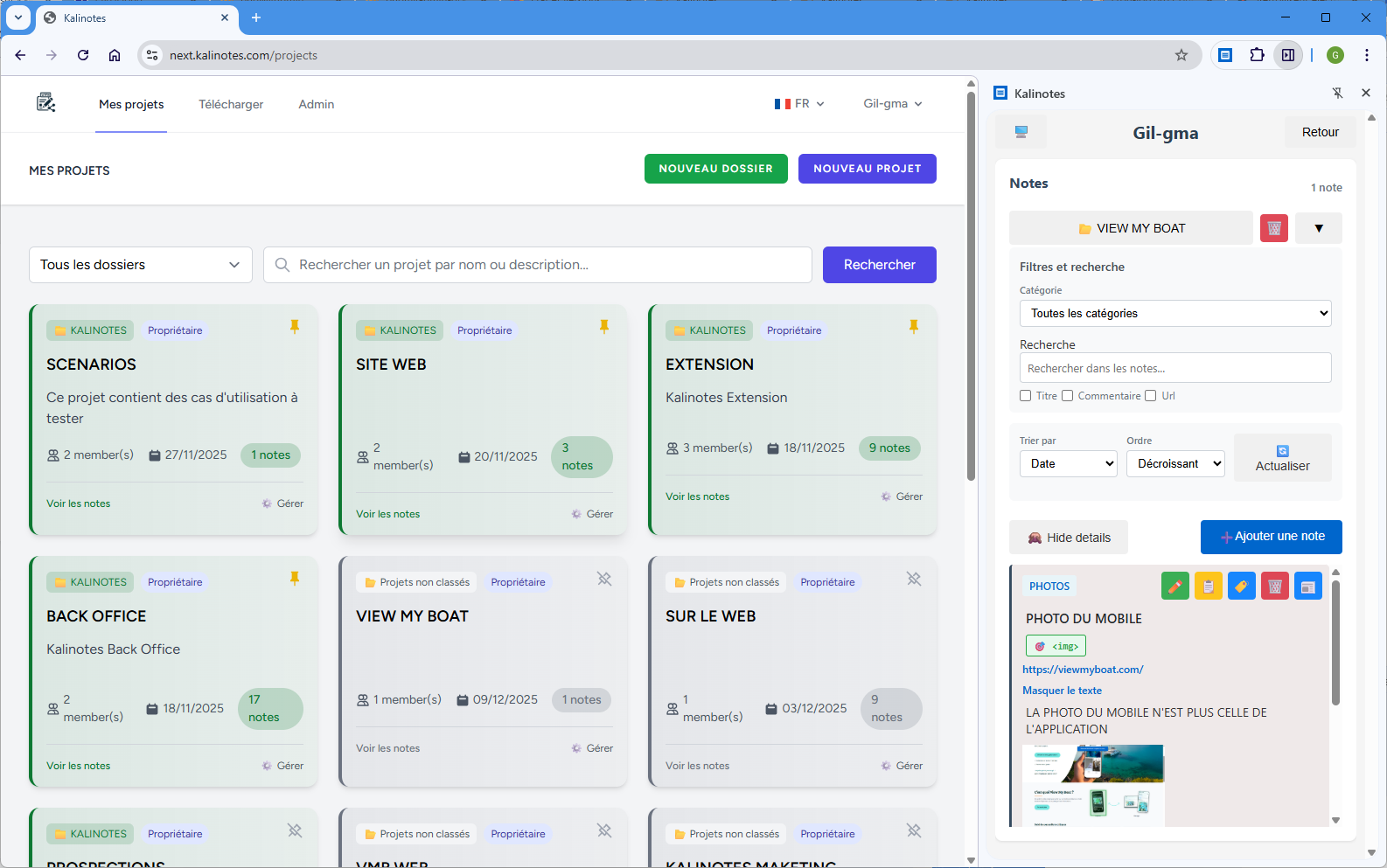Screen dimensions: 1387x868
Task: View site information icon in address bar
Action: tap(152, 55)
